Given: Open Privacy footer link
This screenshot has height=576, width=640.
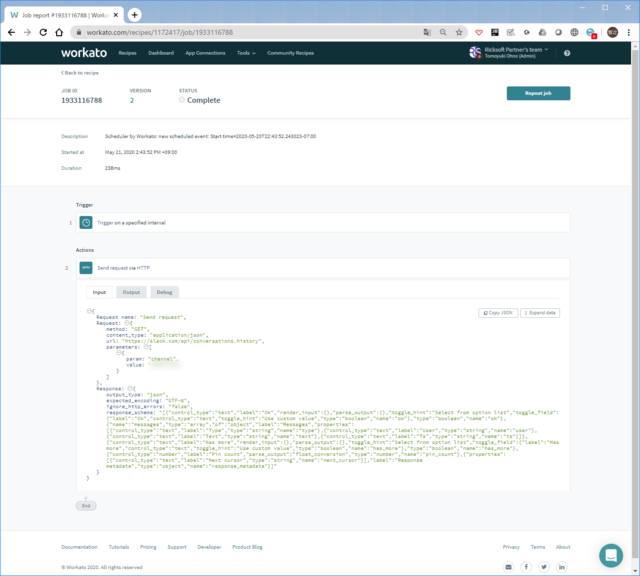Looking at the screenshot, I should click(x=511, y=547).
